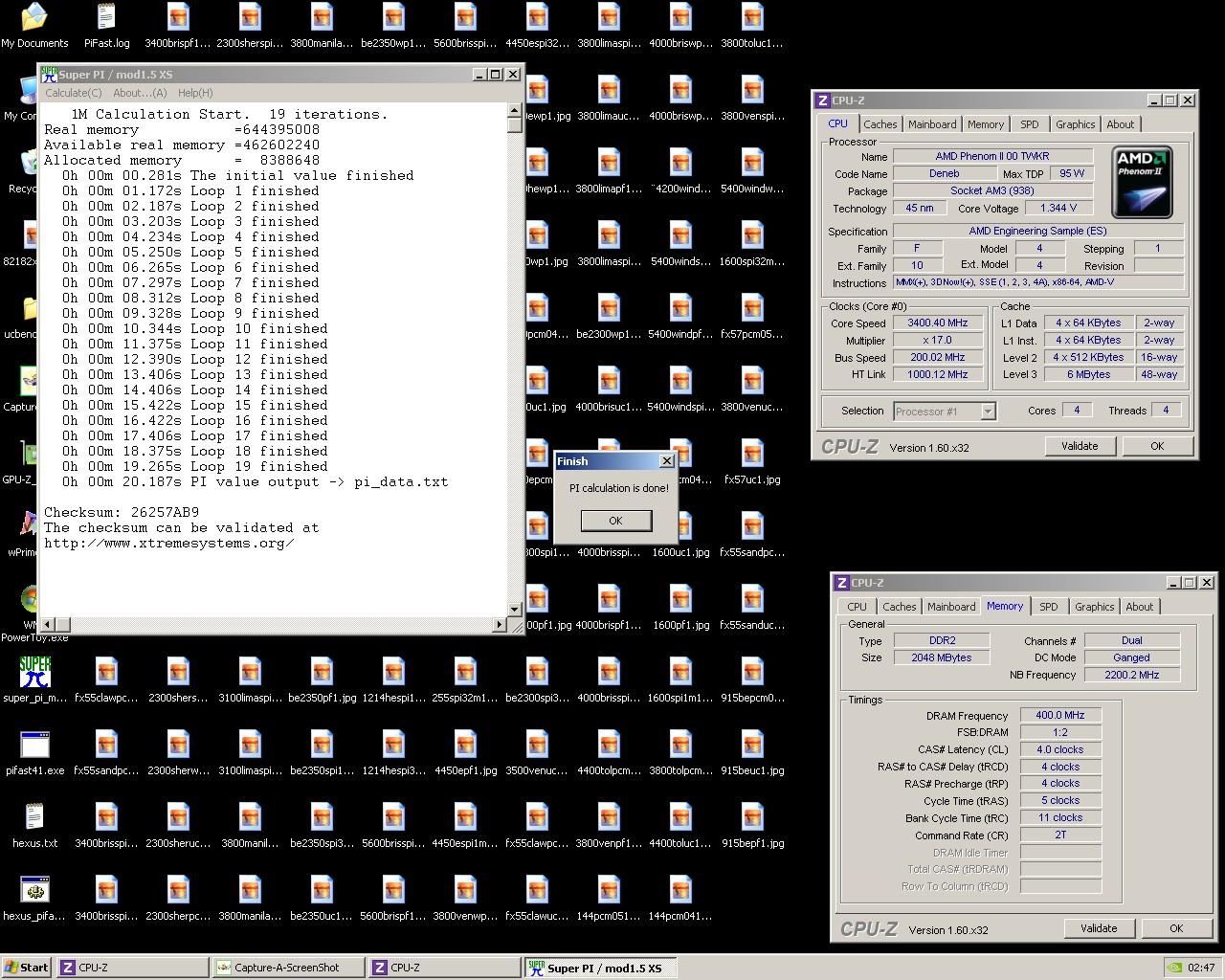The image size is (1225, 980).
Task: Select the be2350pf1.jpg file icon
Action: coord(322,672)
